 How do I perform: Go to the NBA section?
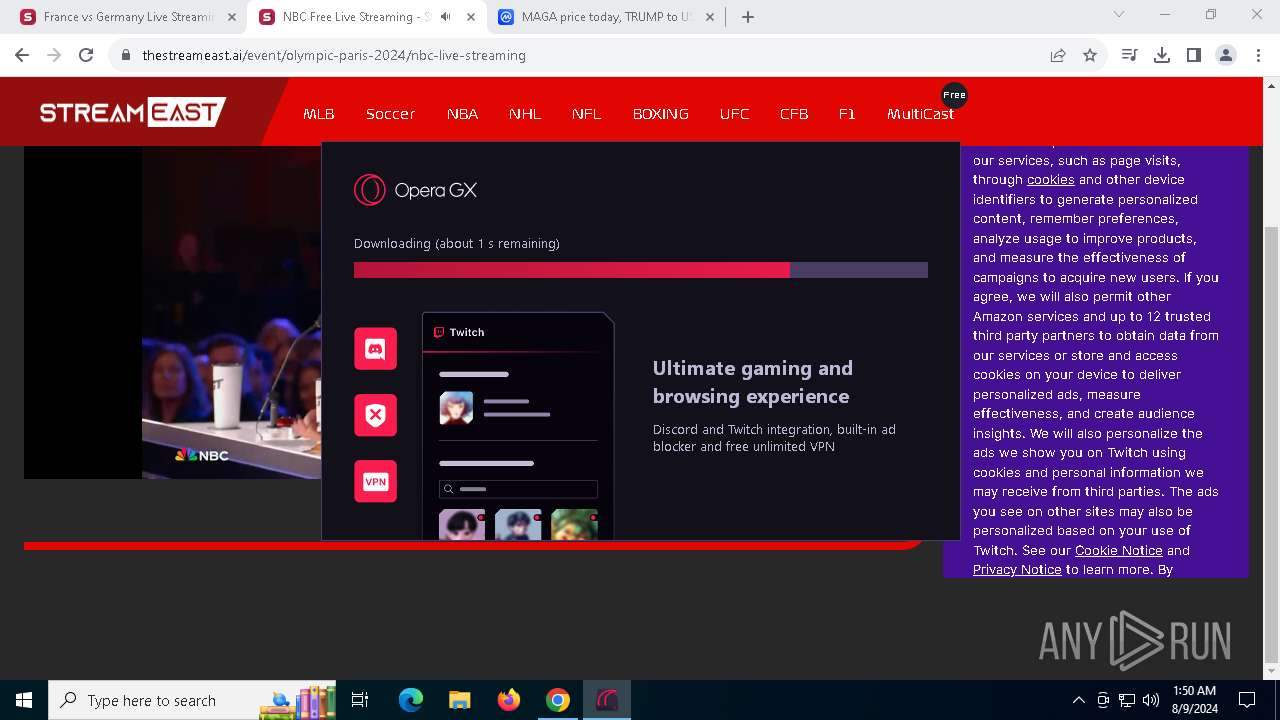point(462,114)
